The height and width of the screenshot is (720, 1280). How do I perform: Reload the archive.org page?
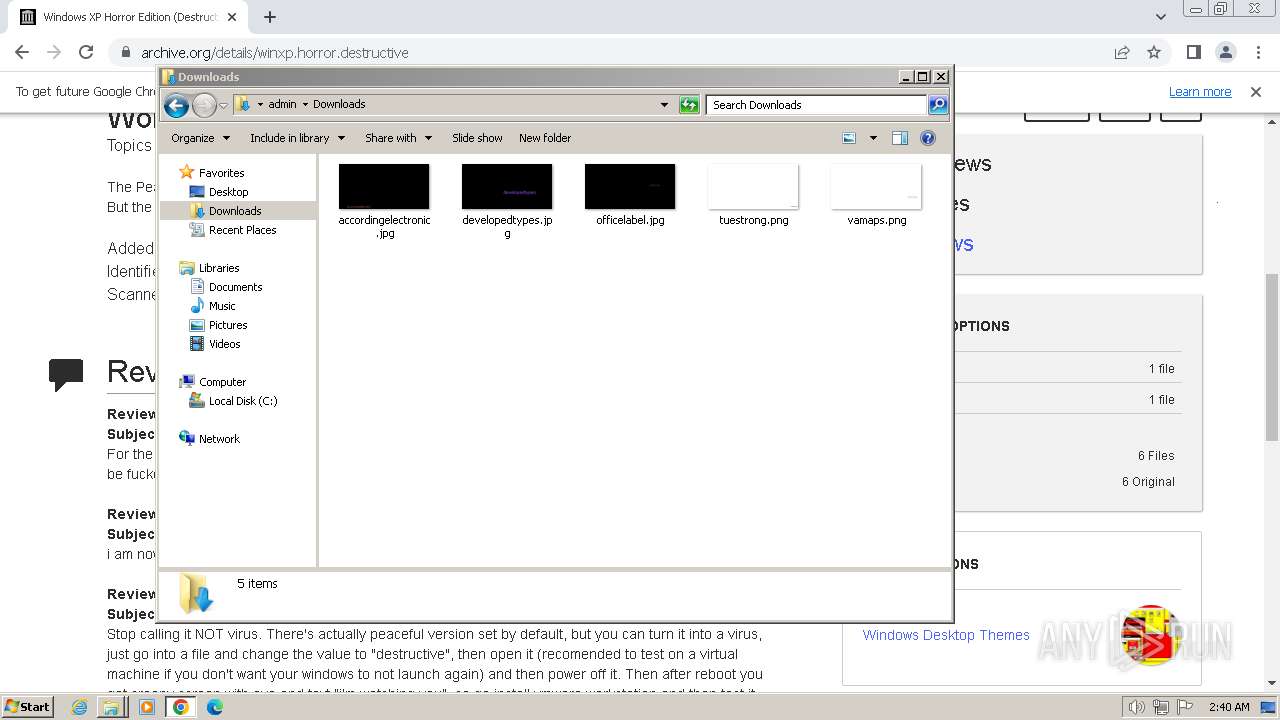86,52
